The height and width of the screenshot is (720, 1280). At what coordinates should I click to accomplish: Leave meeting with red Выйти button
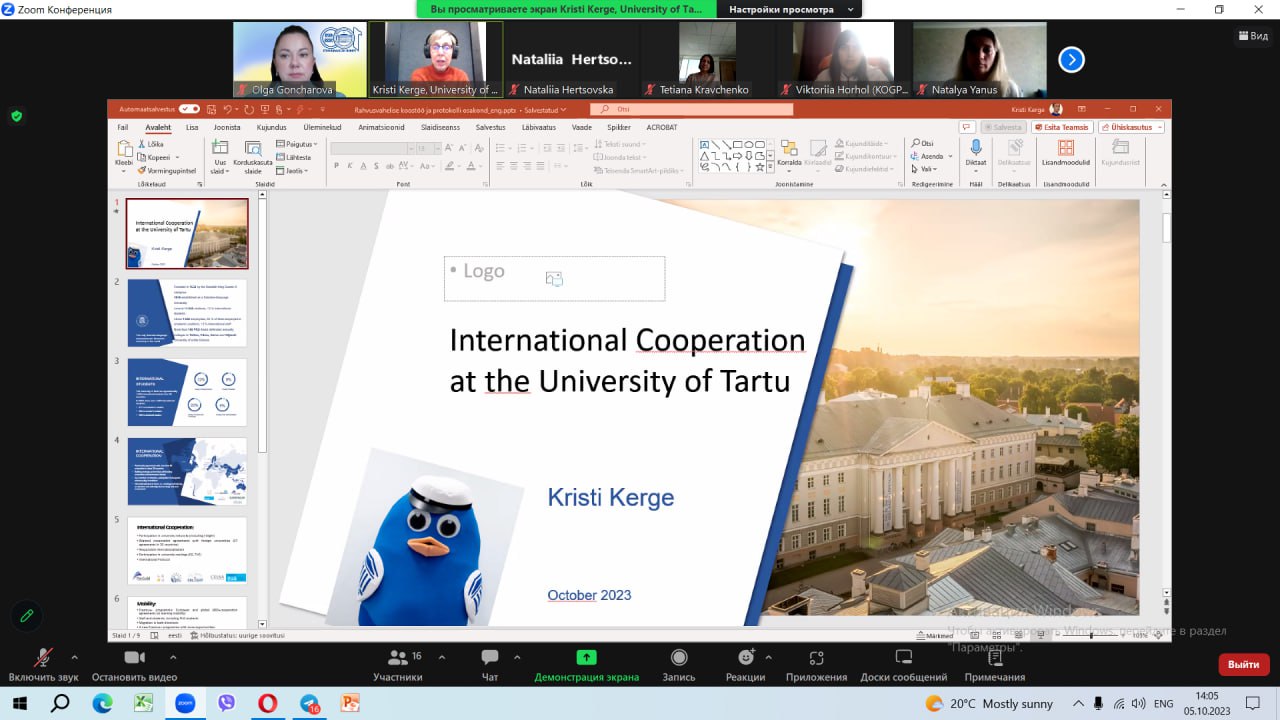pos(1243,664)
